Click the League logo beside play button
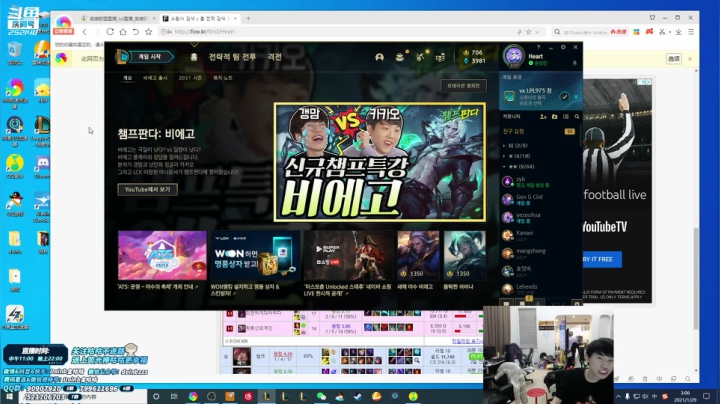The image size is (720, 404). tap(122, 56)
